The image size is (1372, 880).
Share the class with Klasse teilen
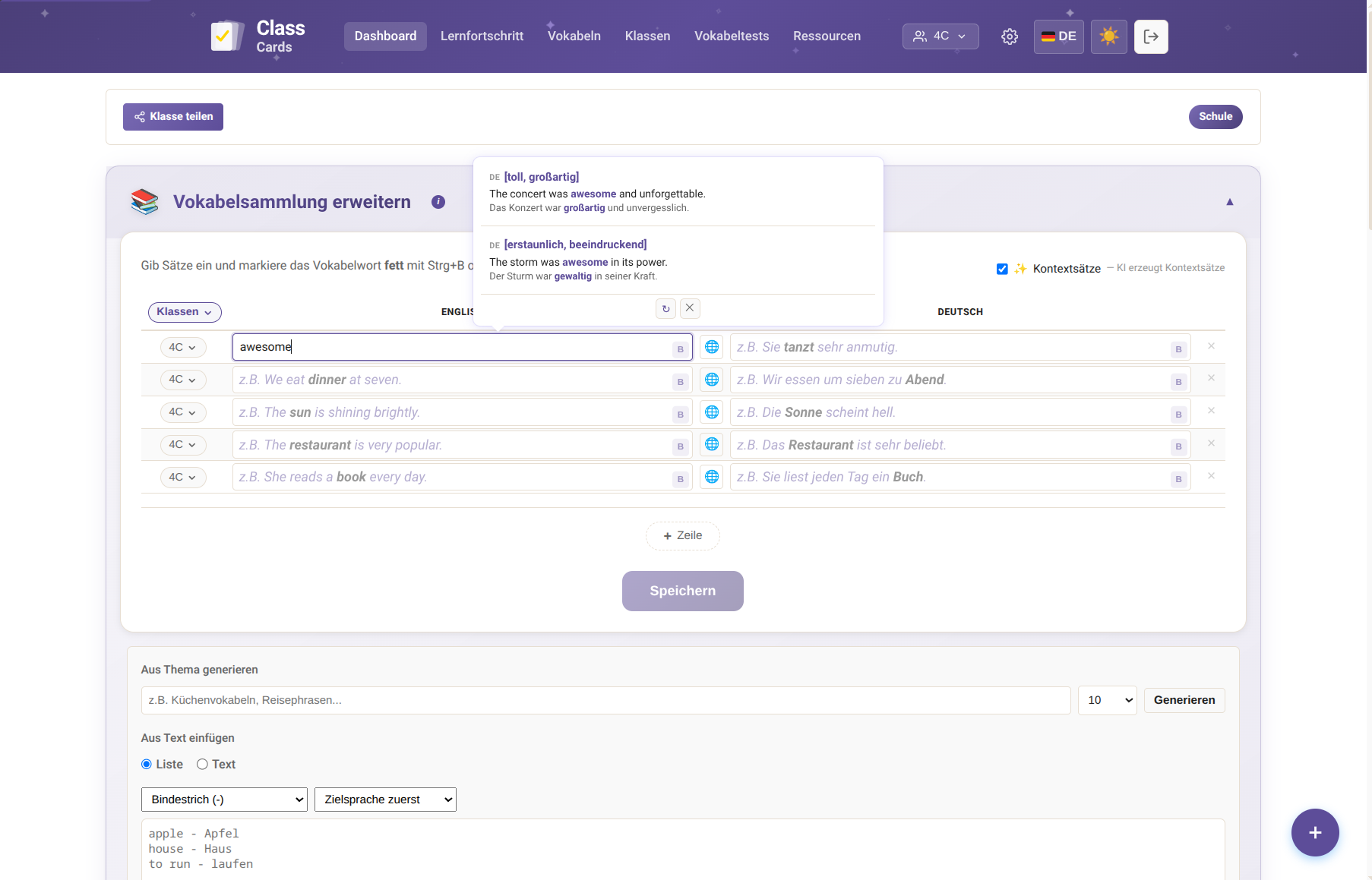tap(172, 116)
